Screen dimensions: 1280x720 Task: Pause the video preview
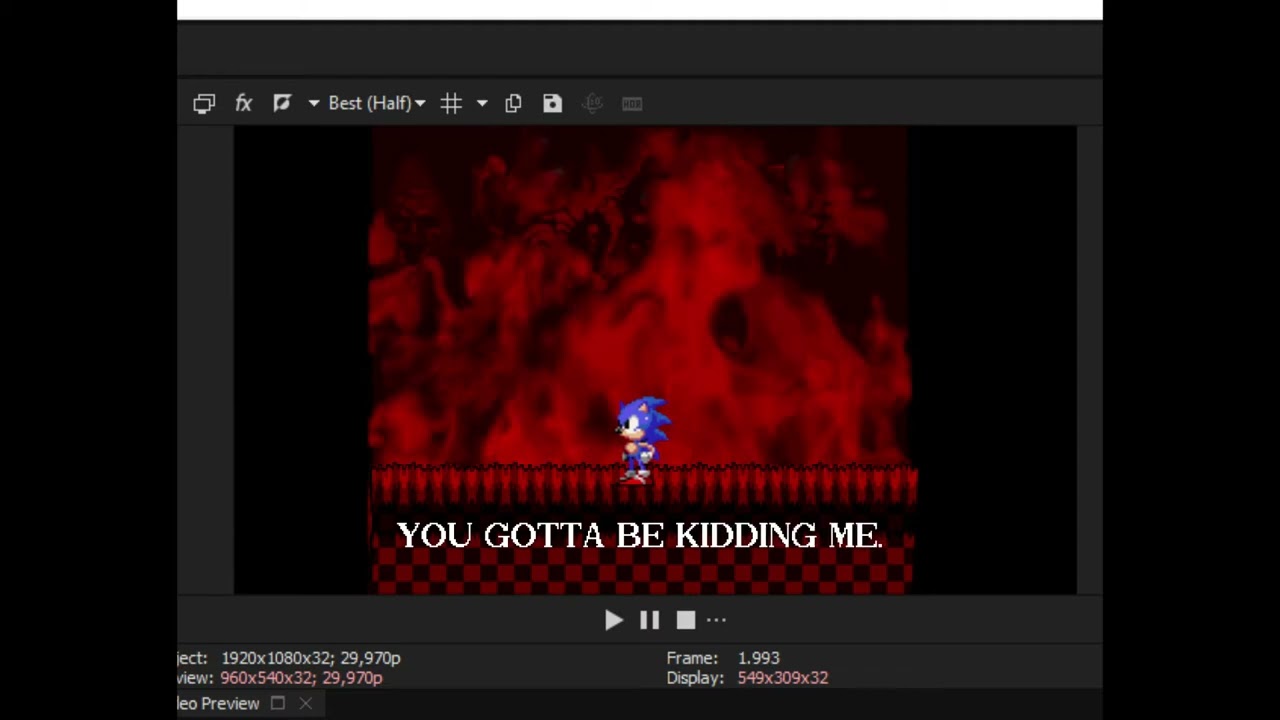click(x=649, y=620)
